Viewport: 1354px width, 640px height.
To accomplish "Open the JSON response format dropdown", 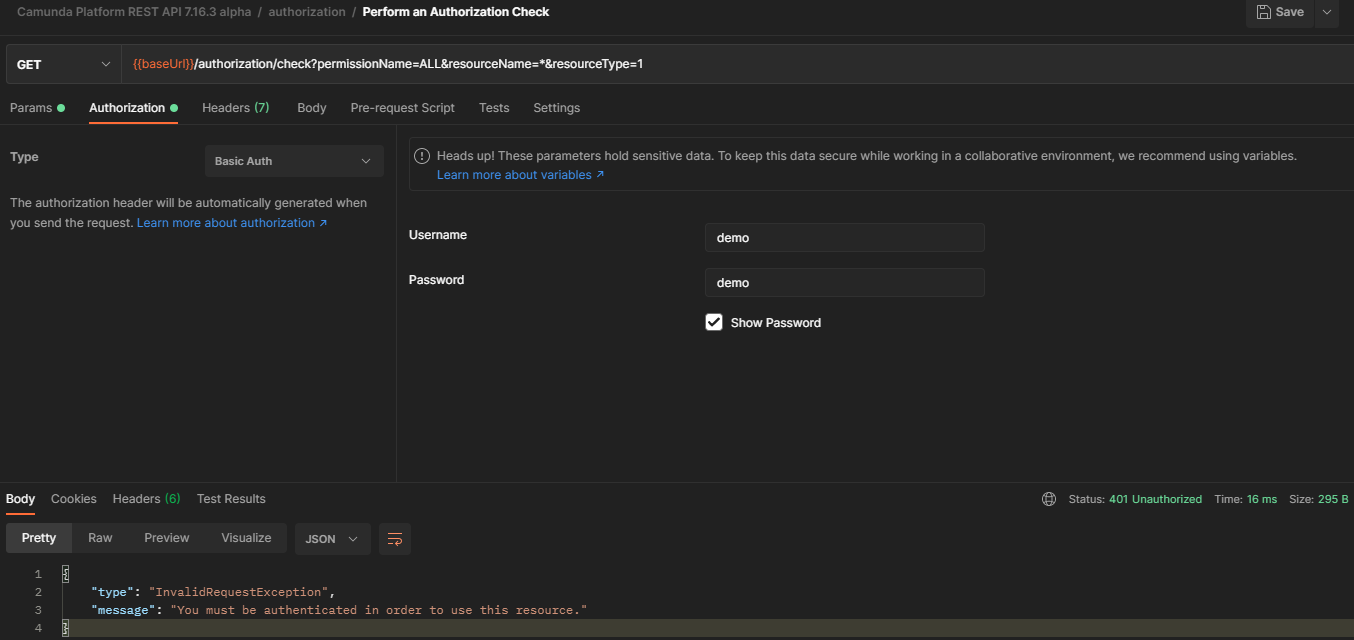I will coord(332,539).
